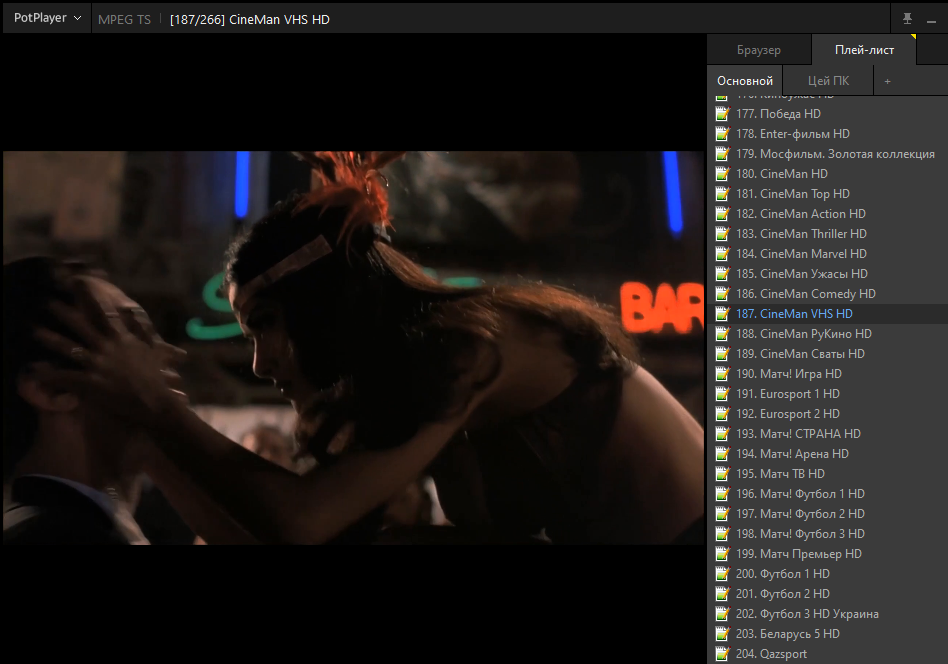The height and width of the screenshot is (664, 948).
Task: Select channel 194. Матч! Арена HD
Action: (x=827, y=454)
